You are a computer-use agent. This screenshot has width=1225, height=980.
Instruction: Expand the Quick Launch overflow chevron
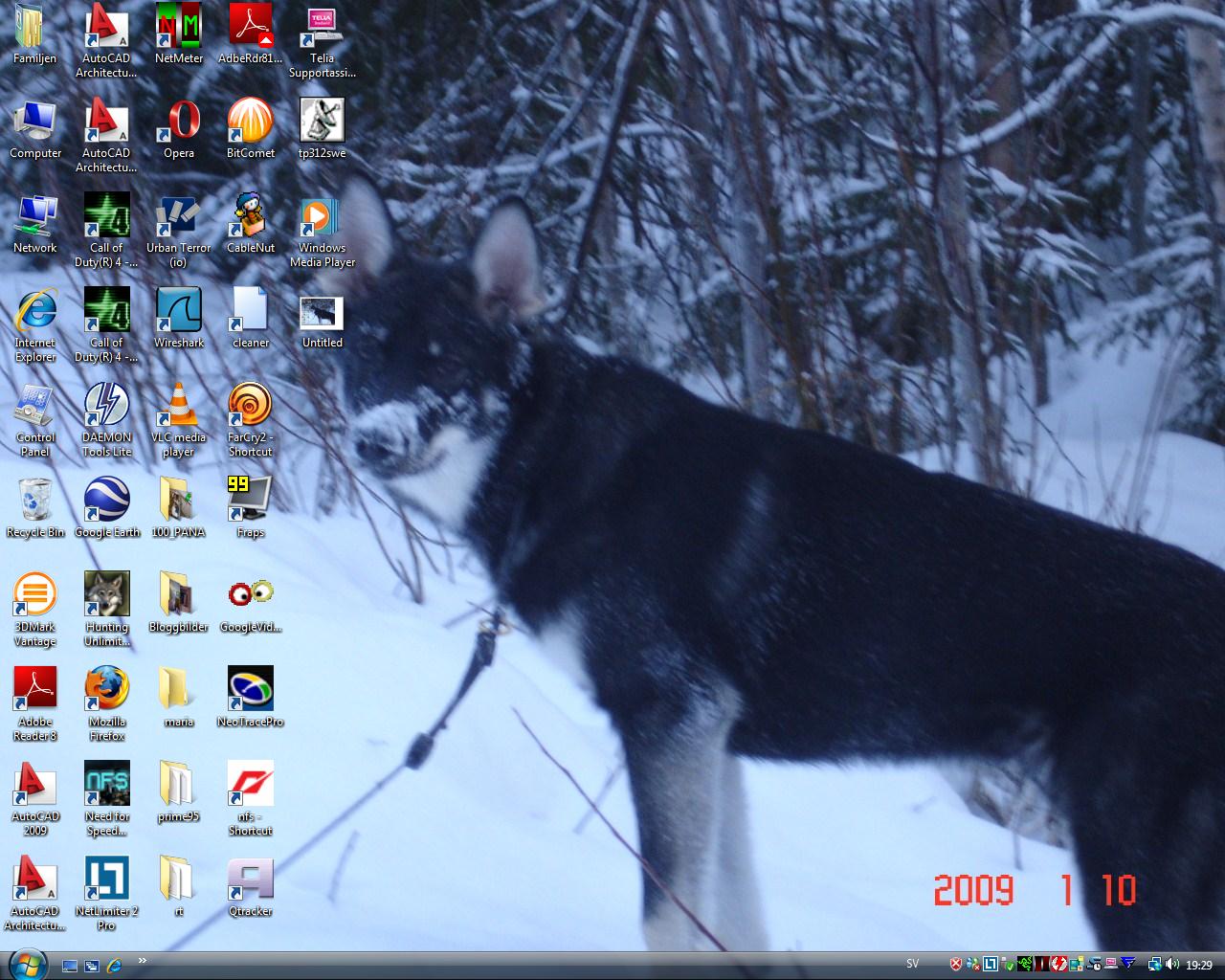[143, 960]
